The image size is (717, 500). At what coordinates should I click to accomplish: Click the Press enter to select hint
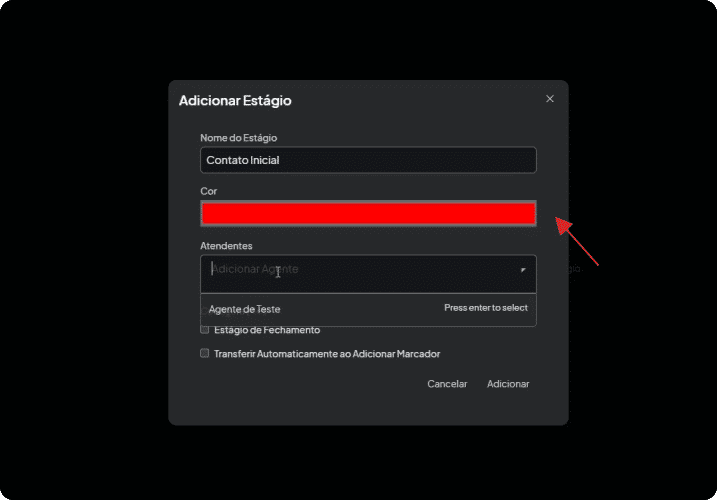click(x=486, y=308)
